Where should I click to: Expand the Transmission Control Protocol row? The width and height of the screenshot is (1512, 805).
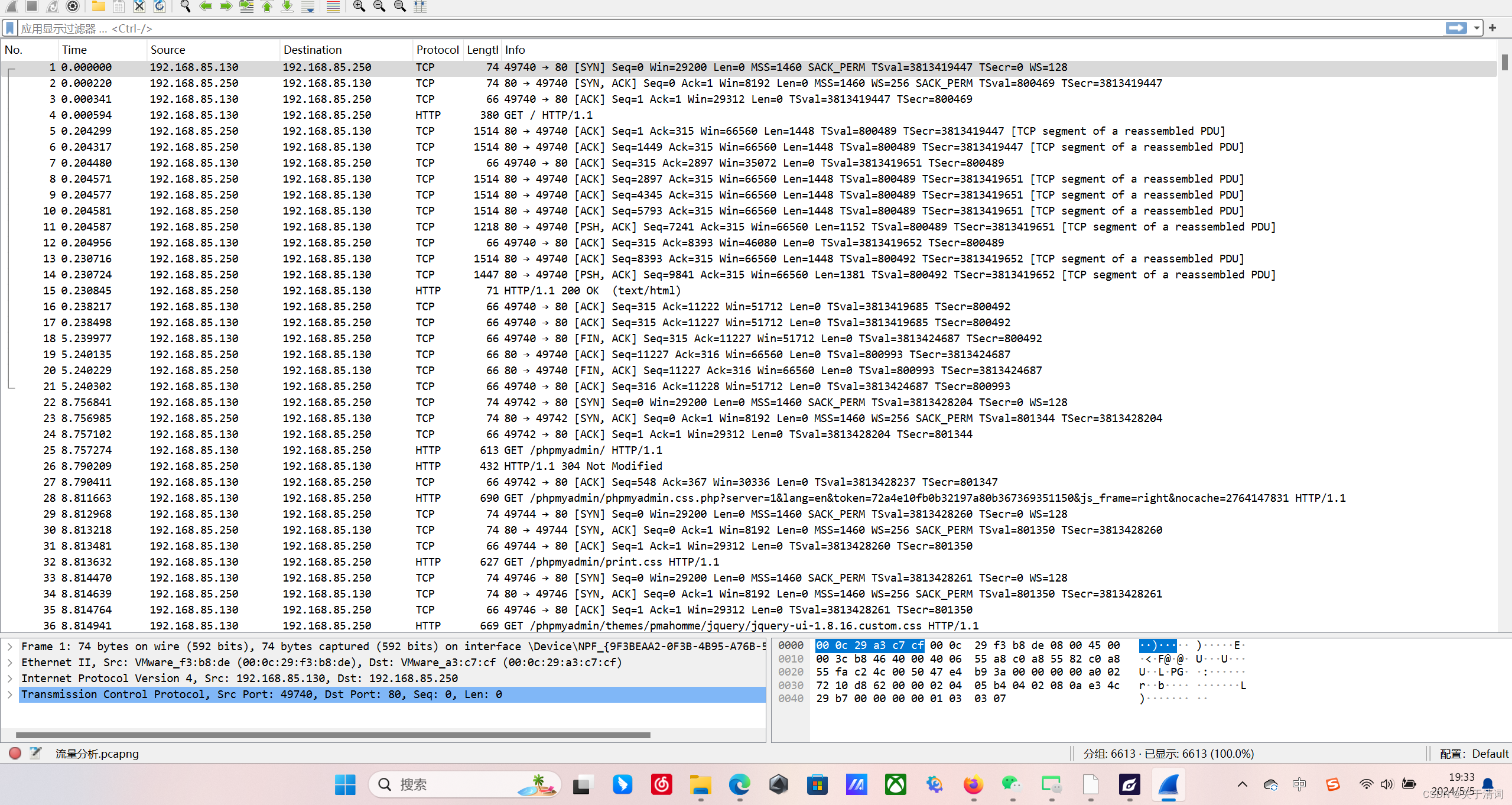click(x=10, y=694)
